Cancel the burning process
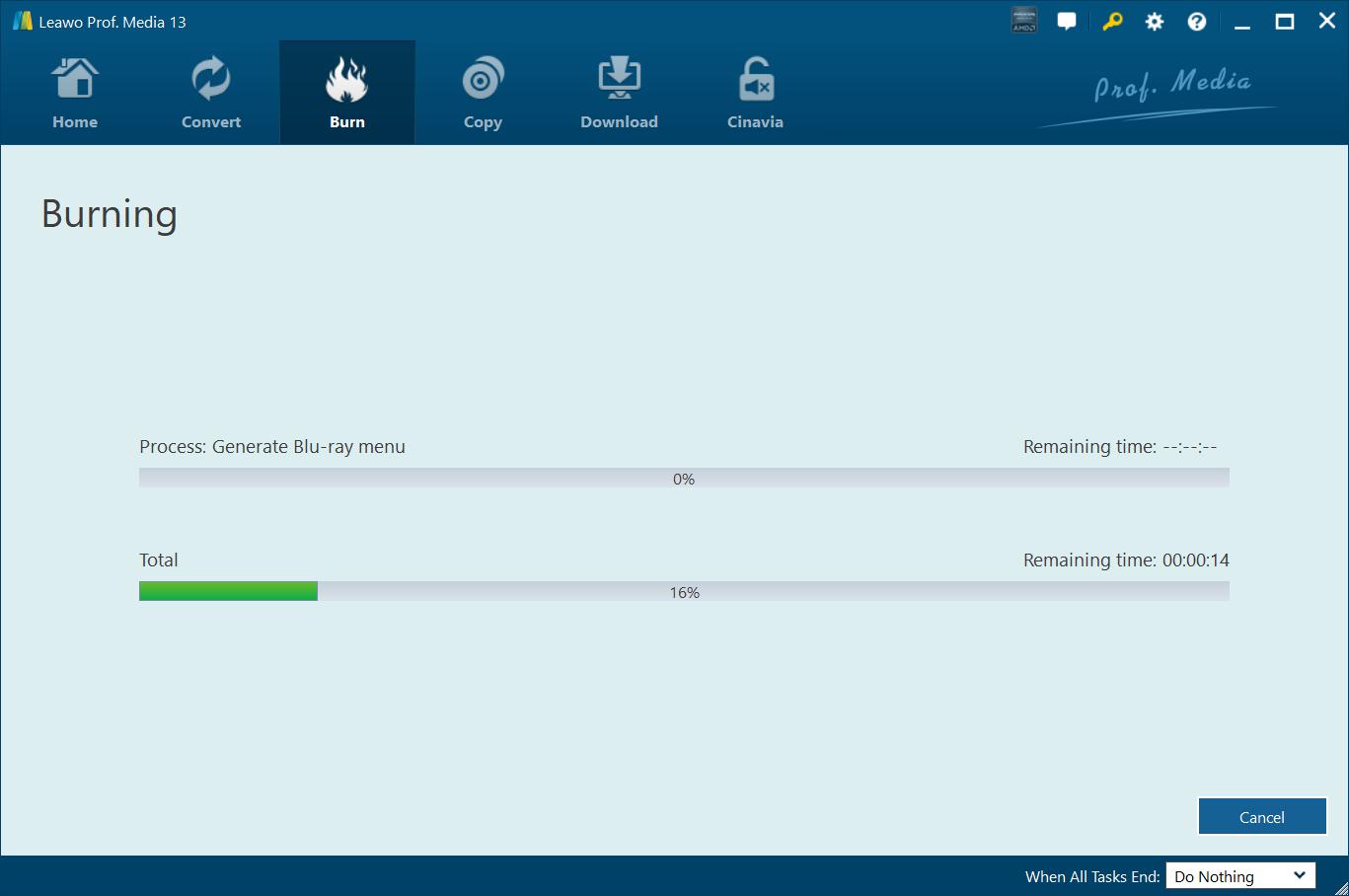The width and height of the screenshot is (1349, 896). (x=1261, y=817)
